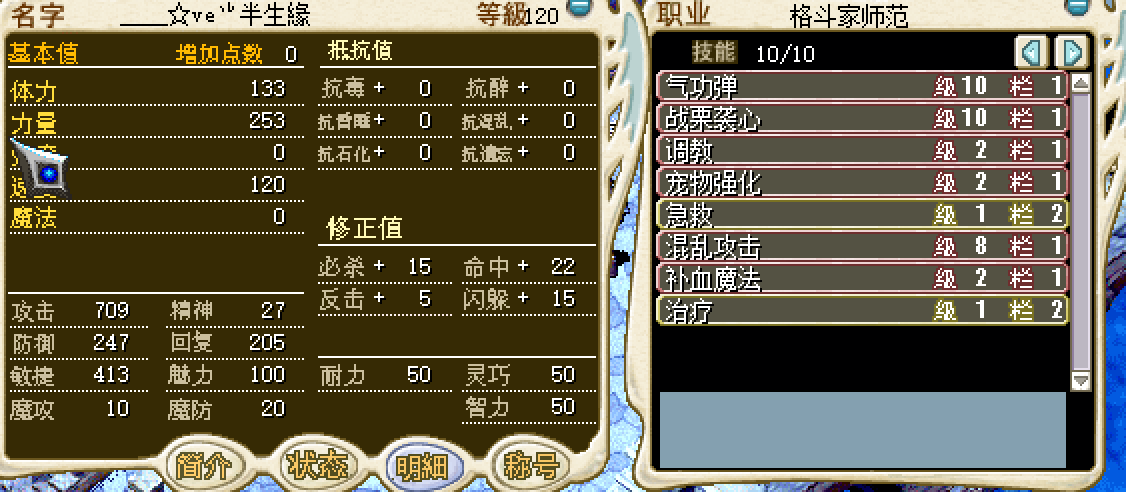Click the left arrow skill page button
Image resolution: width=1126 pixels, height=492 pixels.
point(1031,52)
